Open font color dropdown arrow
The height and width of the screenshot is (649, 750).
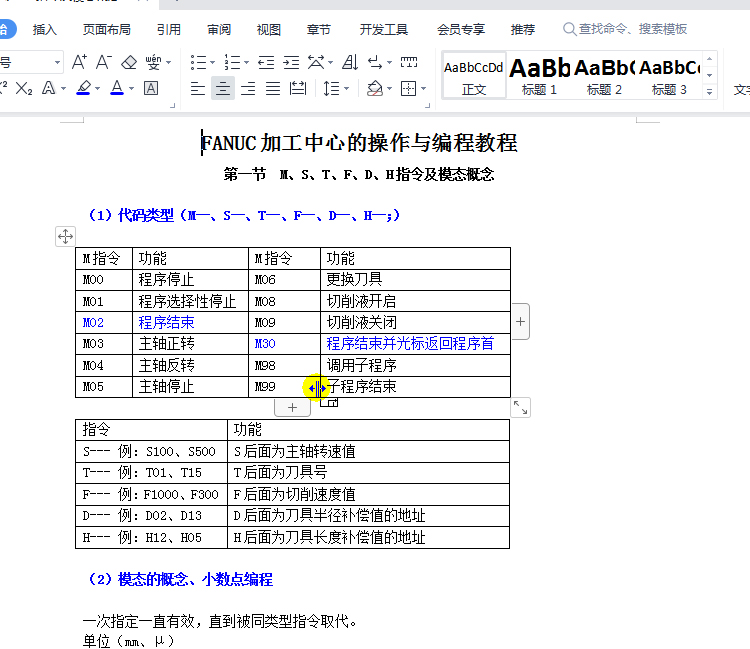tap(131, 89)
